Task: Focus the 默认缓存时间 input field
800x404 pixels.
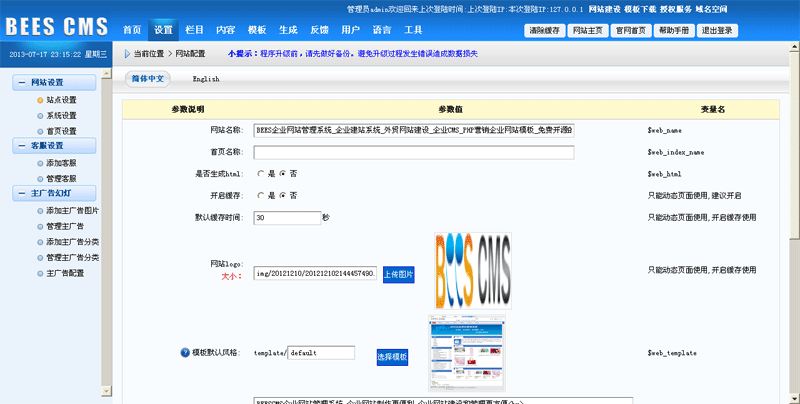Action: tap(287, 217)
